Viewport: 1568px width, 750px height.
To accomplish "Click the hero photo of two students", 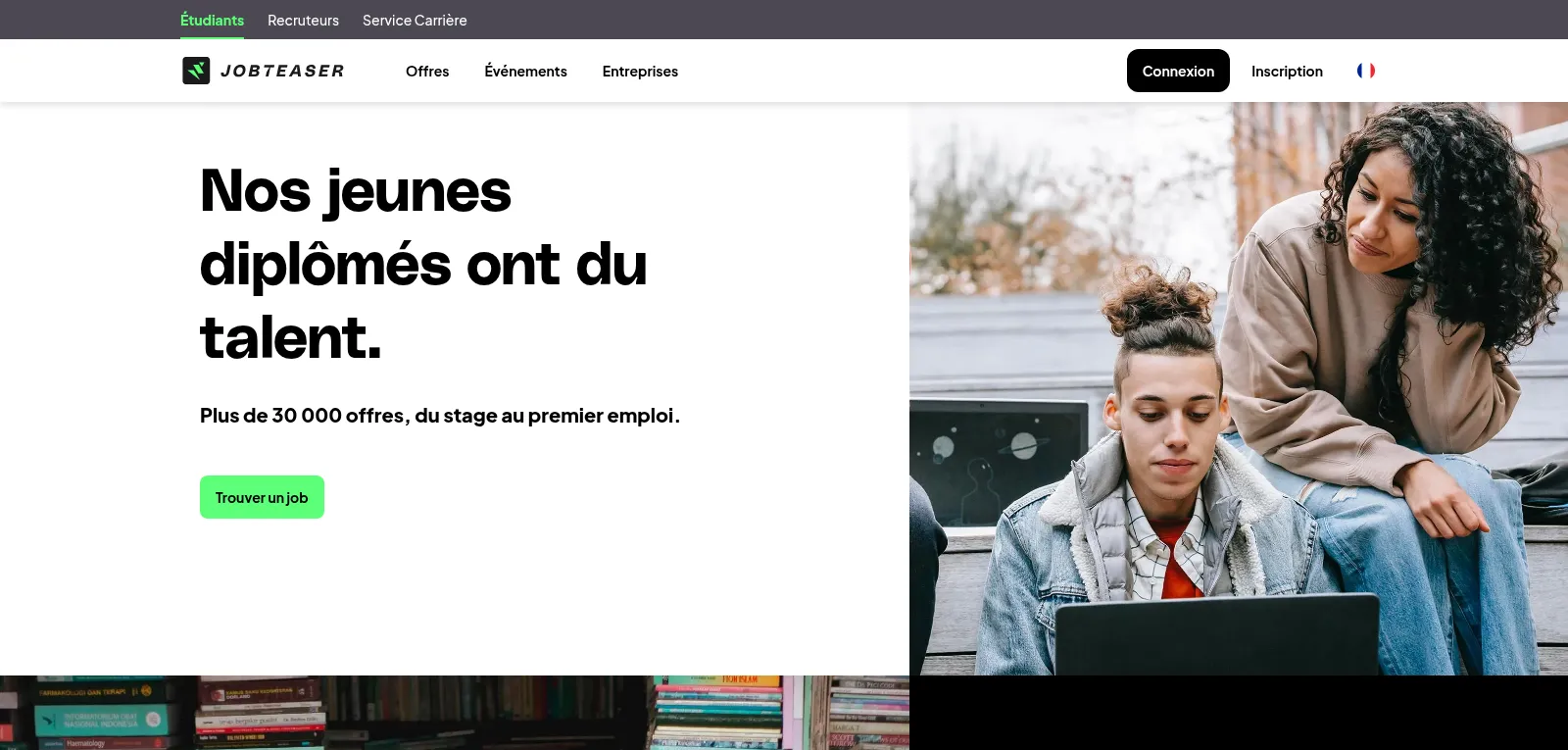I will click(1239, 388).
